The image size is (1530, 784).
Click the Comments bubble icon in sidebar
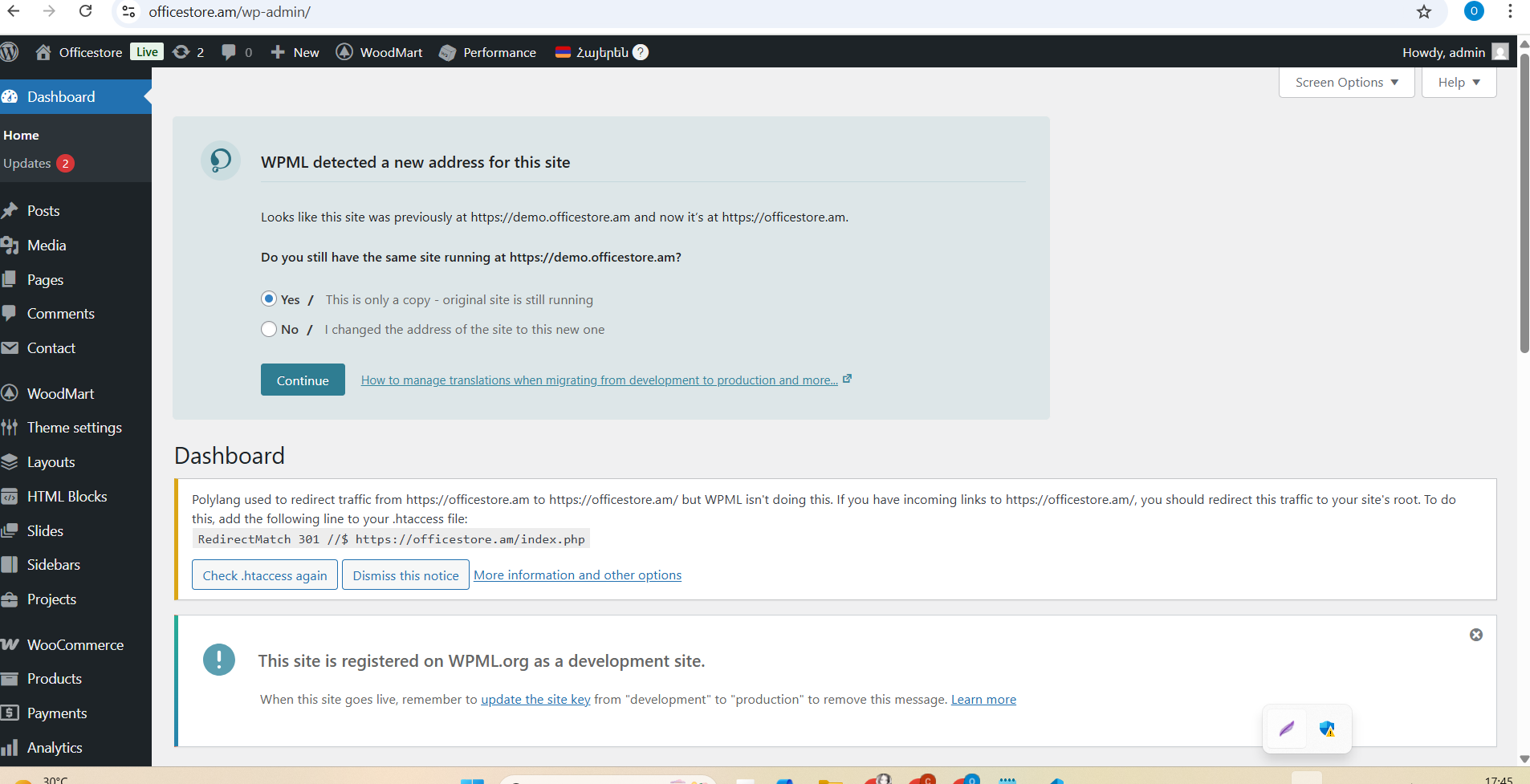click(x=10, y=313)
